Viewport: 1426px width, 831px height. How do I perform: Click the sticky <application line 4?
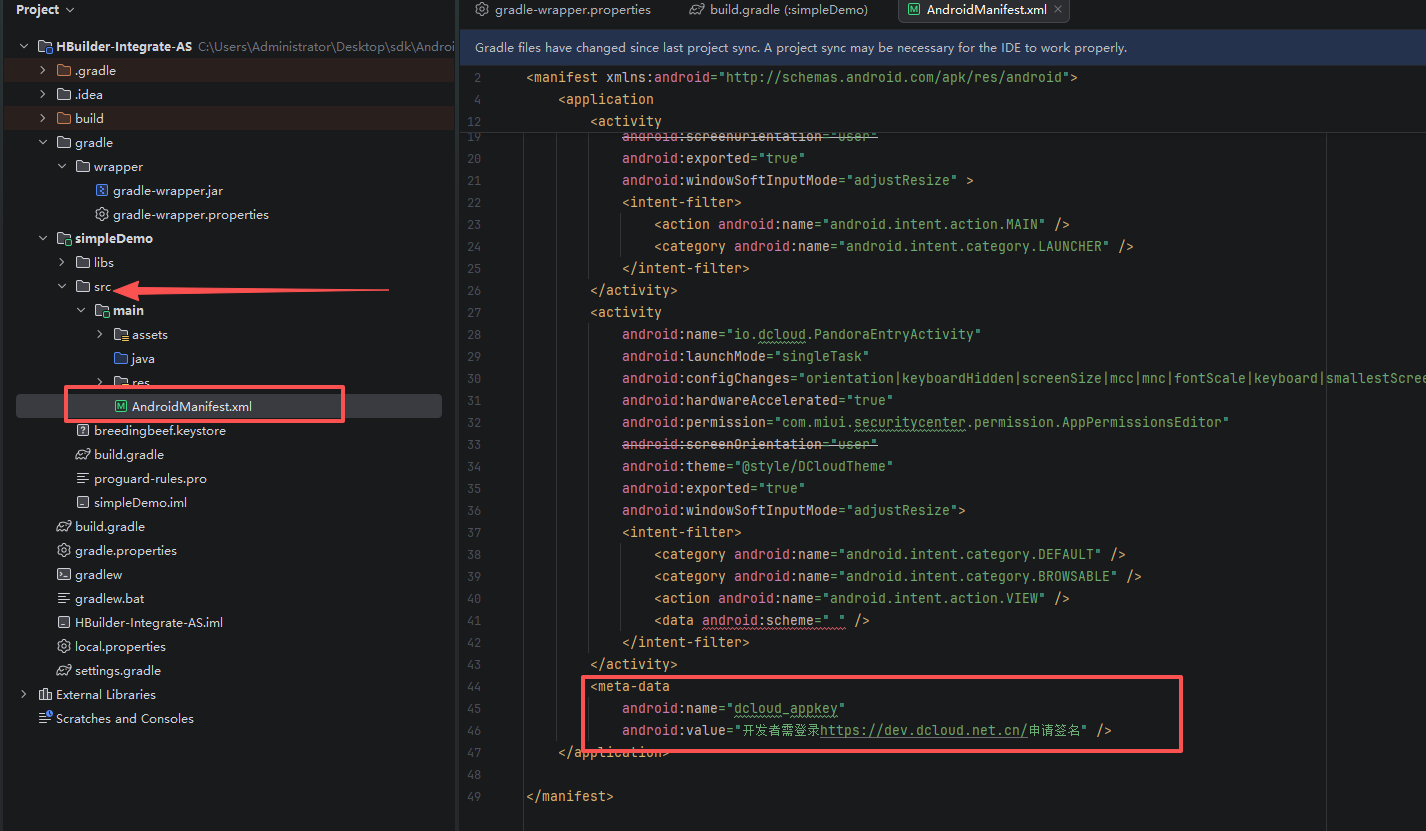[606, 99]
